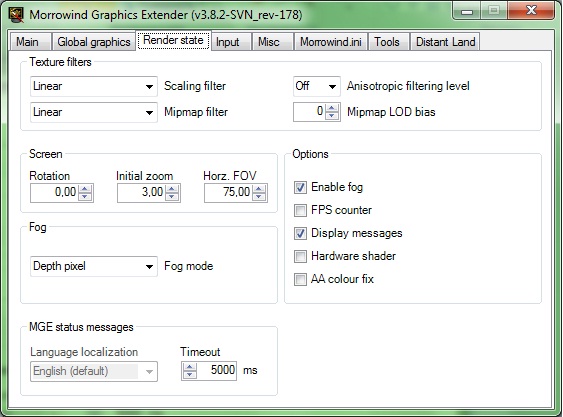Click the Fog mode label
Viewport: 563px width, 417px height.
189,266
